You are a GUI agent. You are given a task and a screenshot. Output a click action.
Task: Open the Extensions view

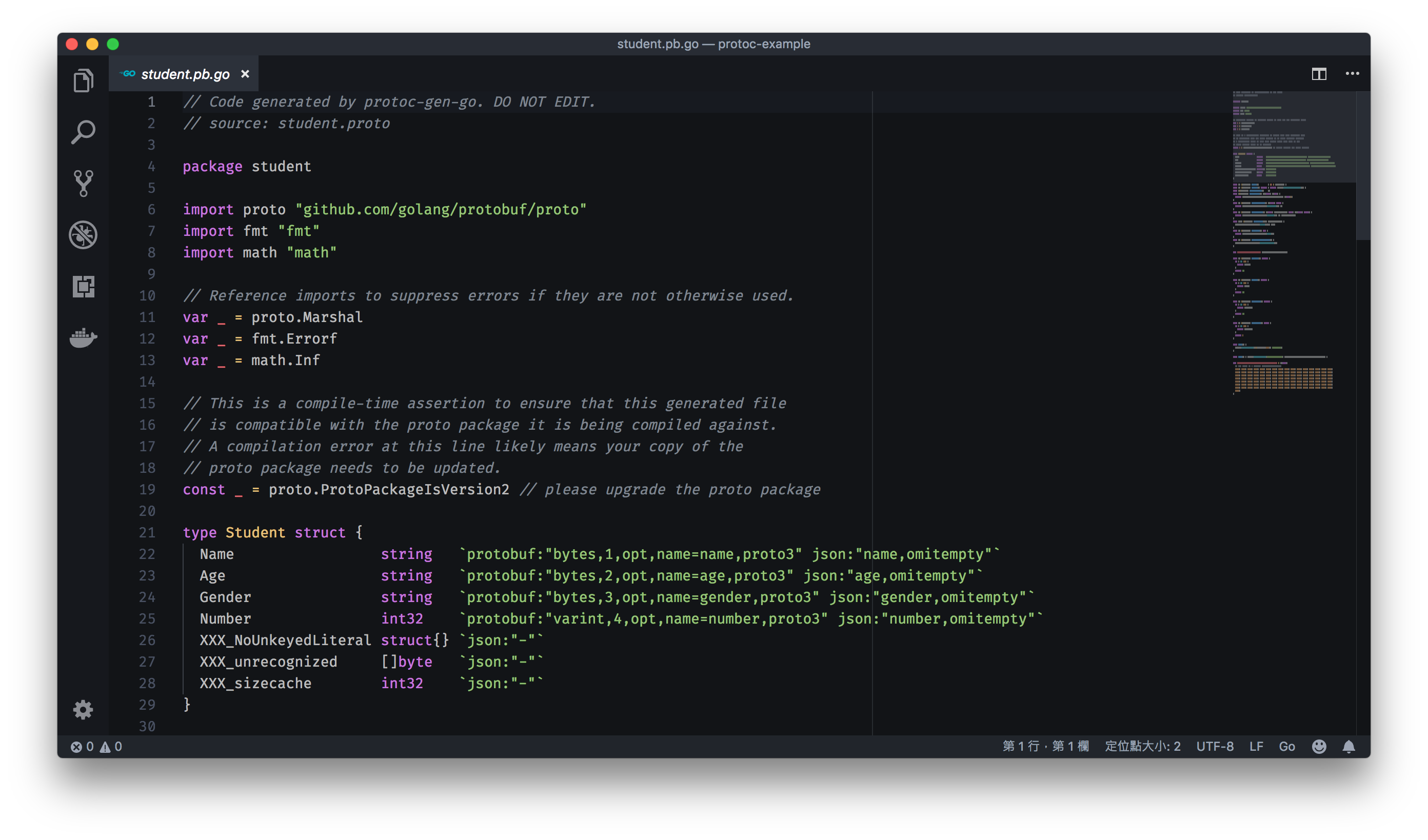tap(83, 287)
